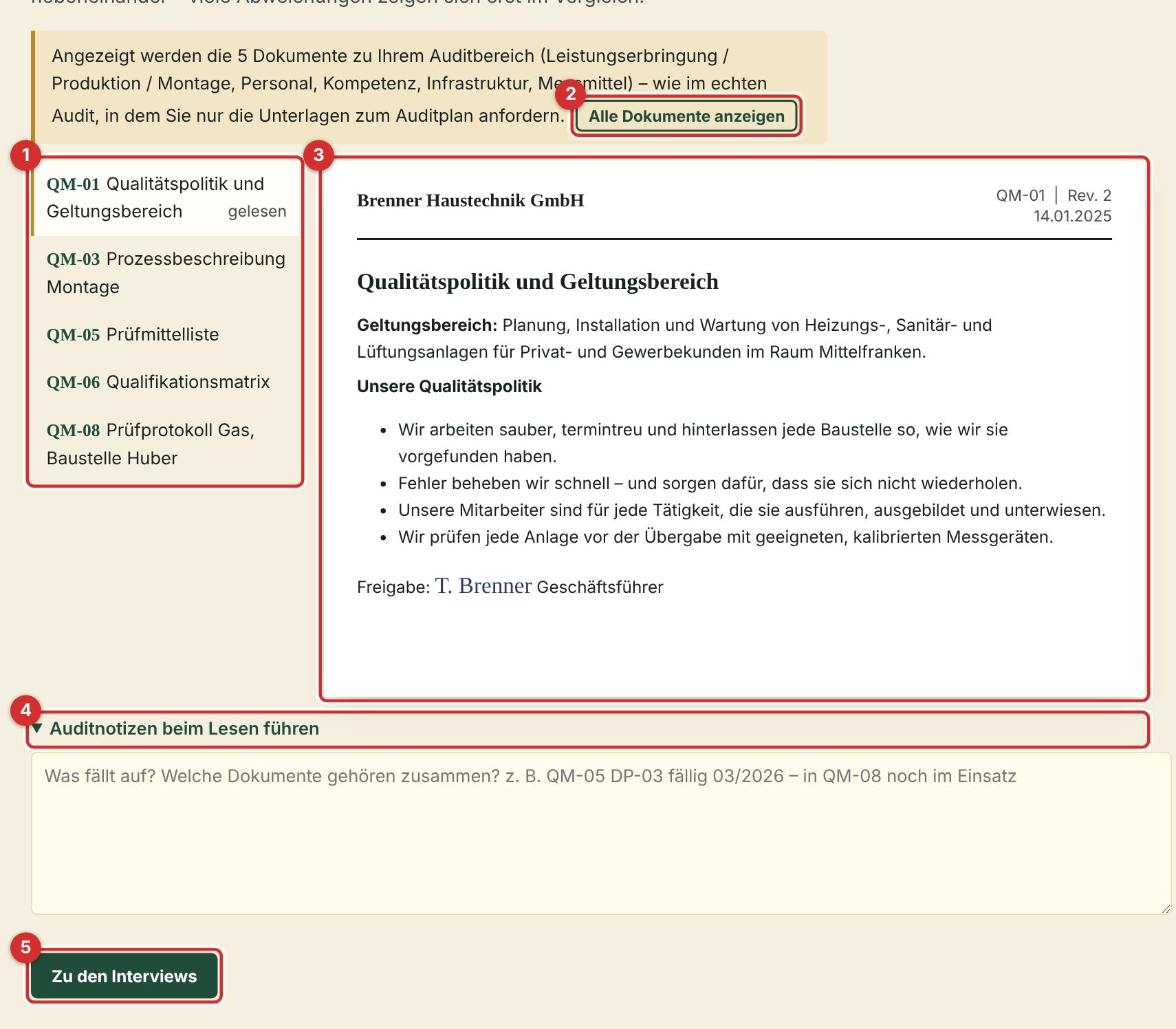Click the QM-01 | Rev. 2 label
The height and width of the screenshot is (1029, 1176).
pos(1054,195)
